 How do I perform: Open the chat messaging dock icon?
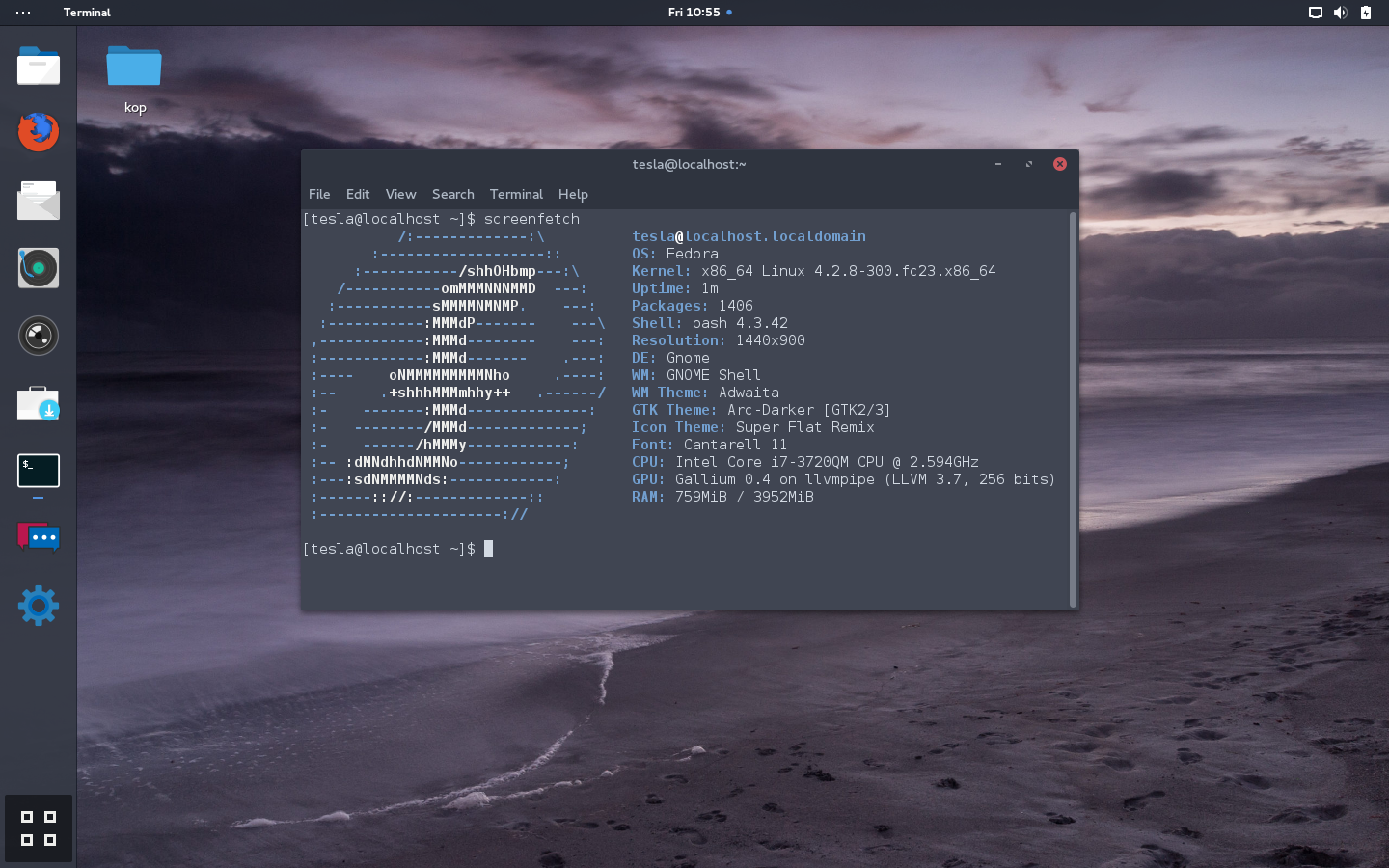(x=39, y=536)
